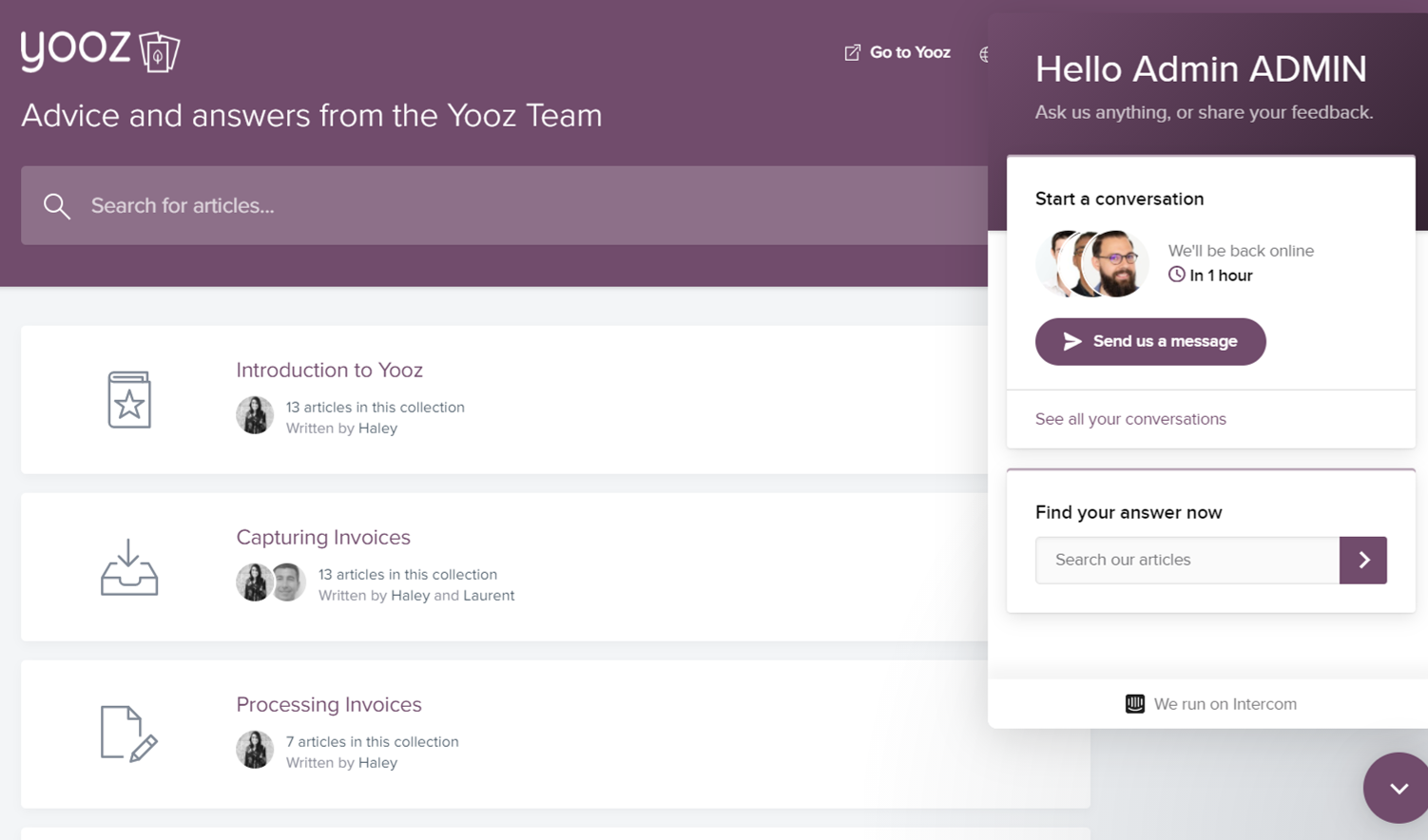Click the Yooz logo

coord(100,51)
